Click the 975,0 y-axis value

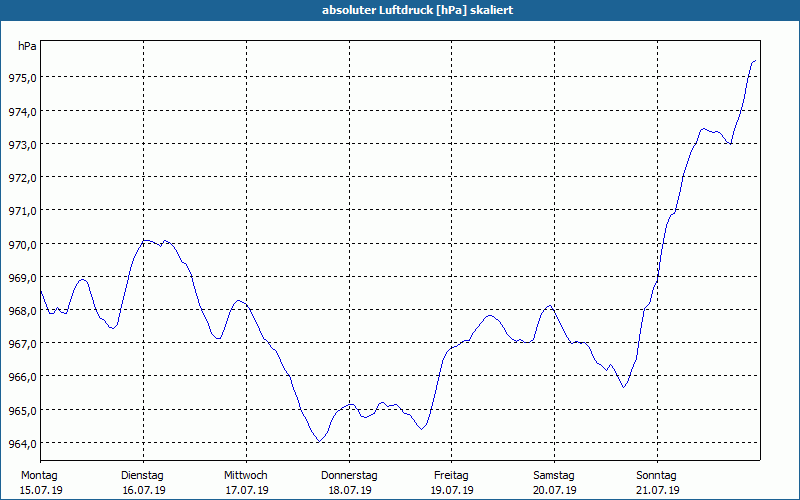pos(22,78)
